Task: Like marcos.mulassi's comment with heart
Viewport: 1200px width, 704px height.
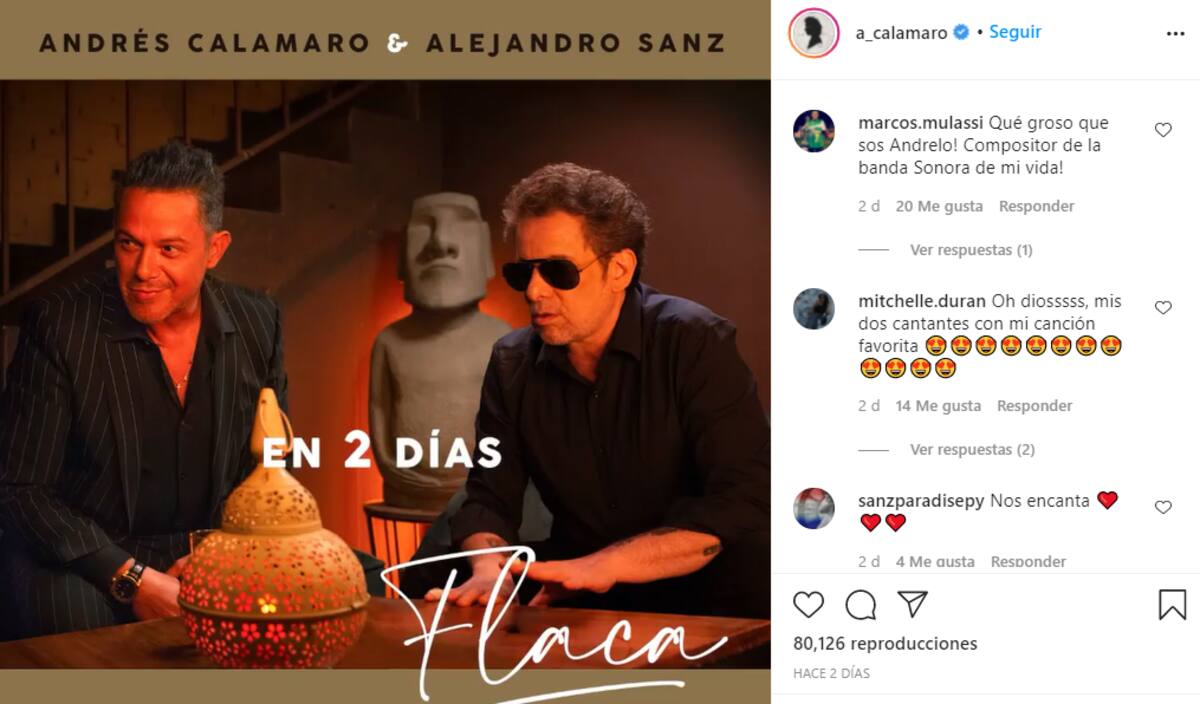Action: point(1163,130)
